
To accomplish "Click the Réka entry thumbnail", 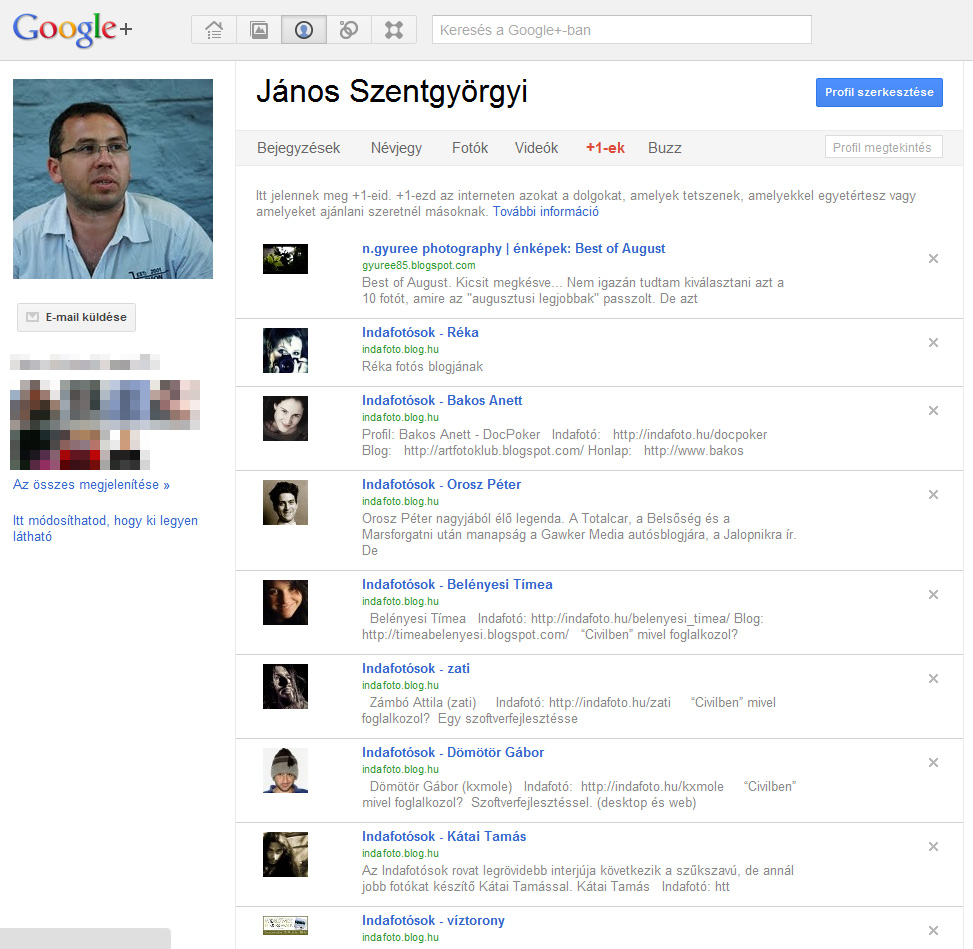I will pos(285,351).
